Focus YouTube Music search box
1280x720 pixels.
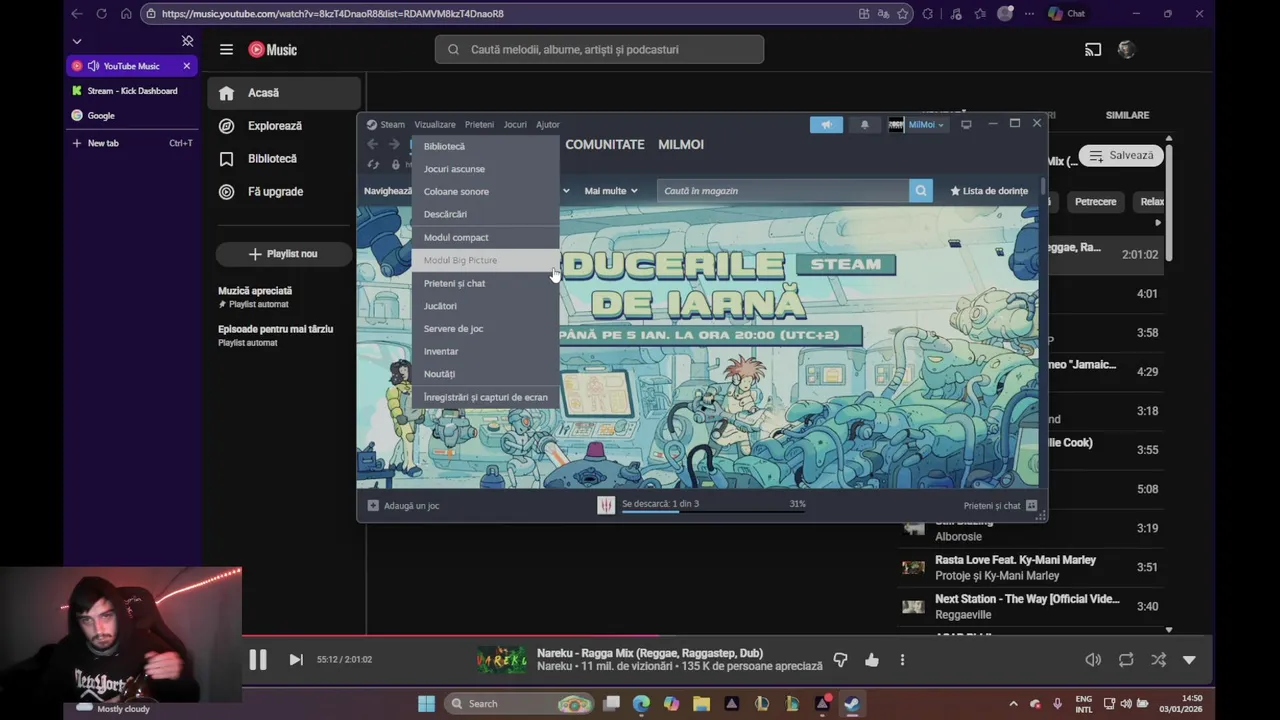point(599,49)
